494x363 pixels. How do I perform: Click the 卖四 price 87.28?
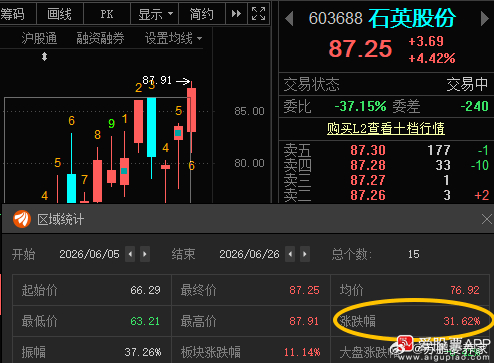tap(368, 165)
